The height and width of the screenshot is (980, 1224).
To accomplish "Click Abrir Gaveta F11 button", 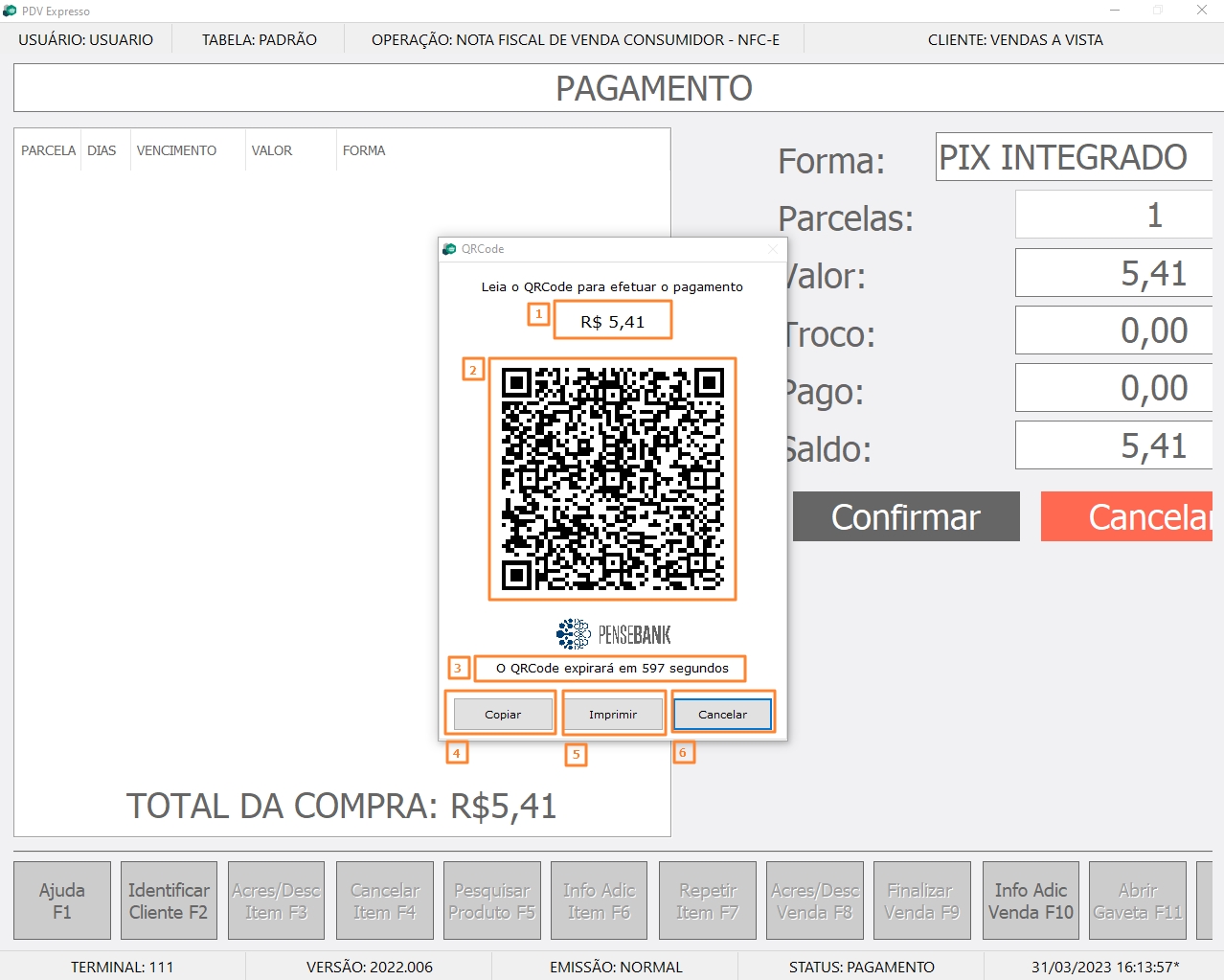I will [x=1138, y=900].
